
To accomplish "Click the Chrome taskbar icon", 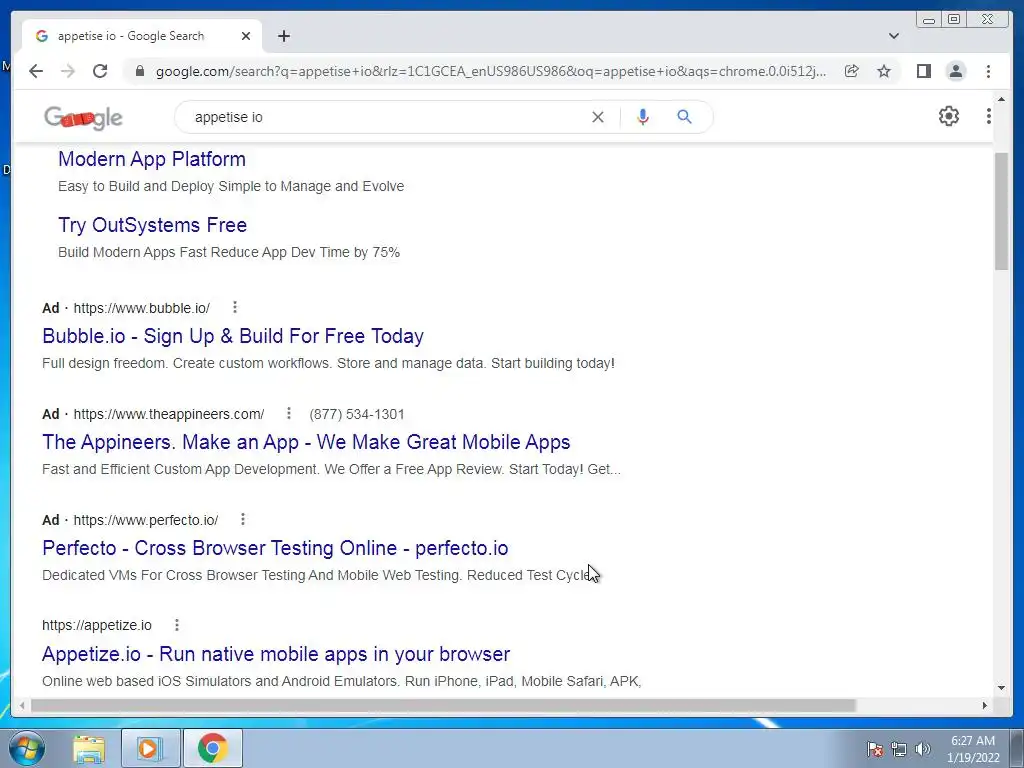I will pyautogui.click(x=213, y=748).
